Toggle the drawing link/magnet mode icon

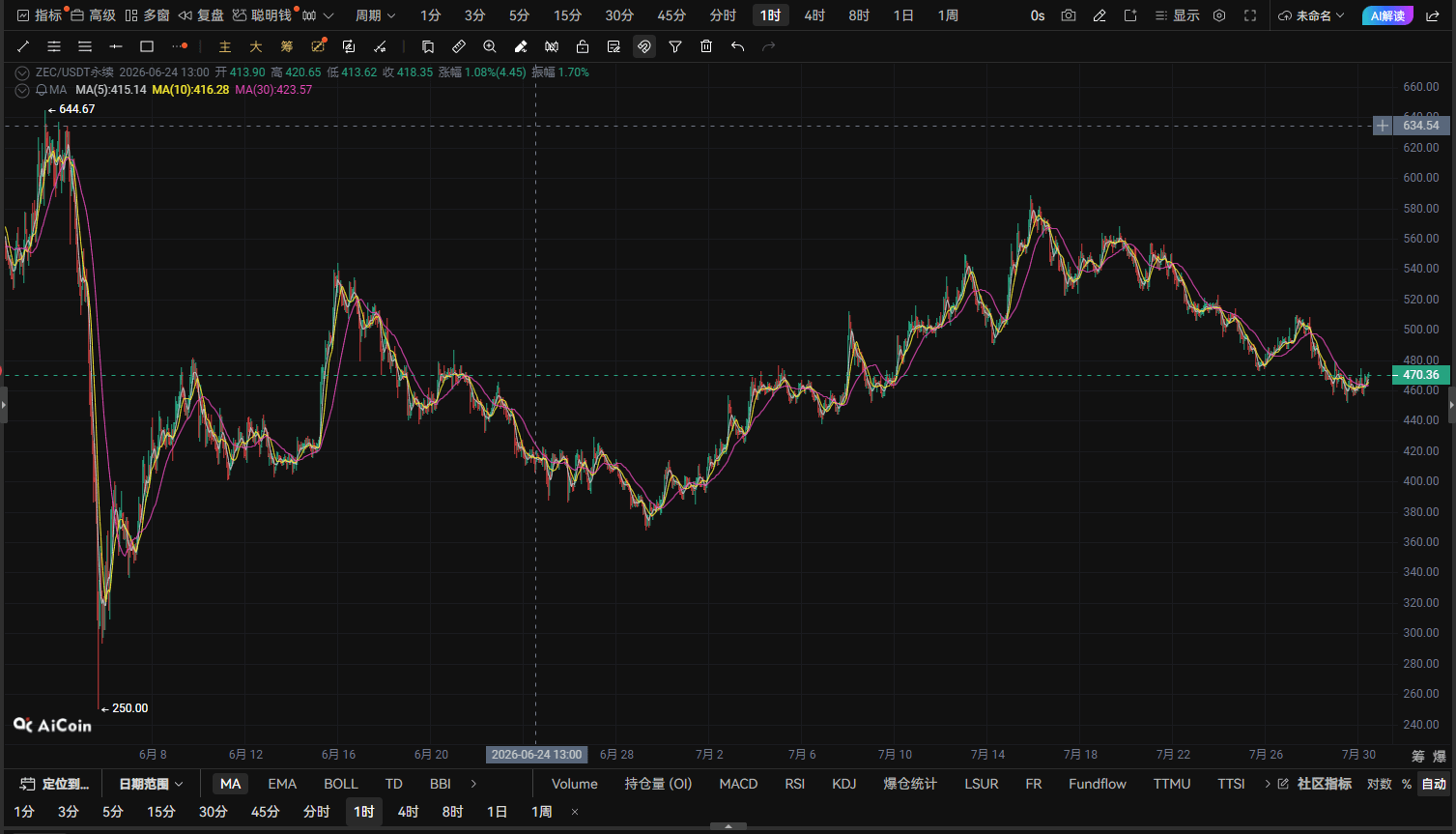click(x=644, y=46)
